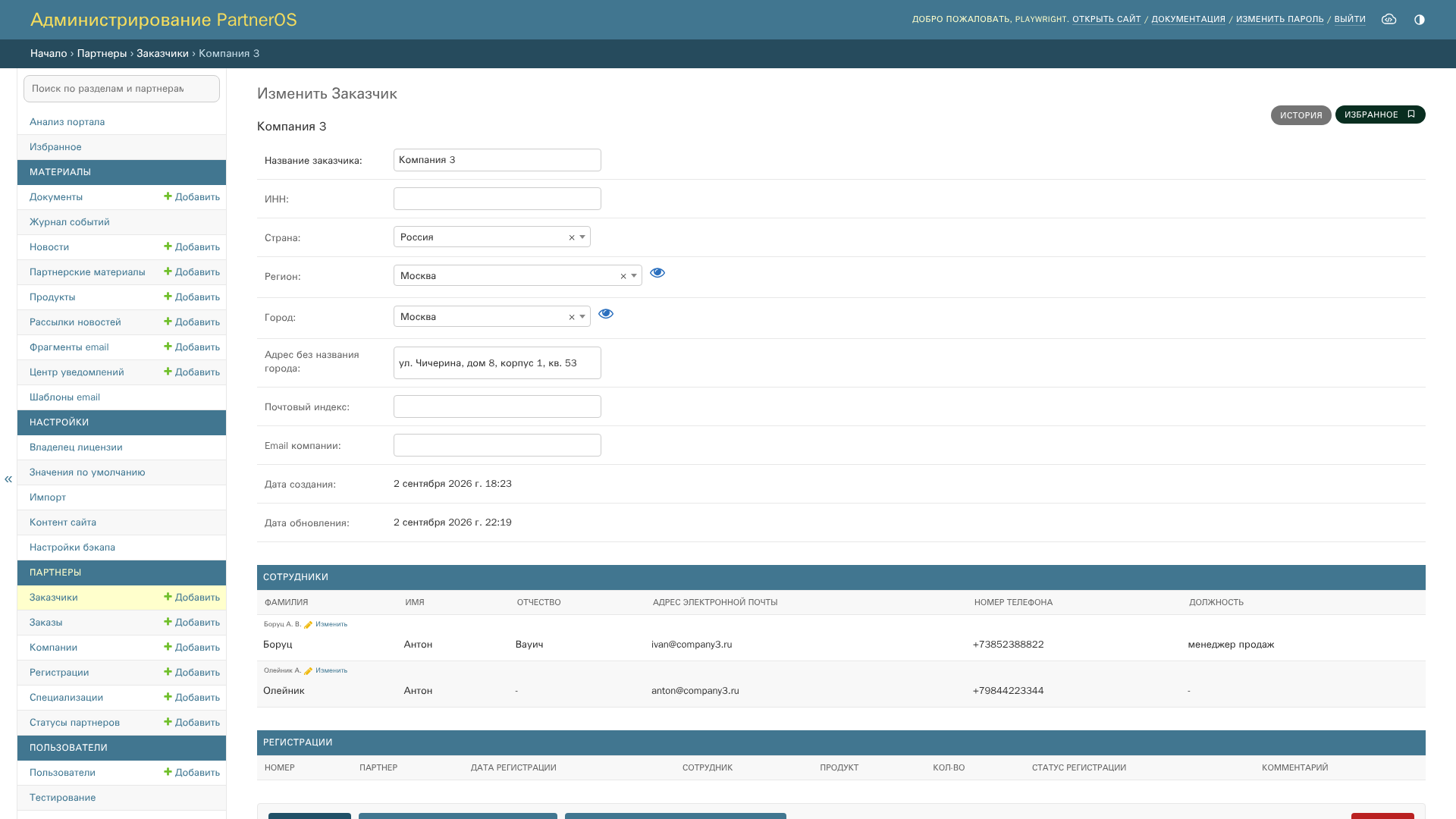
Task: Click Изменить пароль link
Action: (1280, 20)
